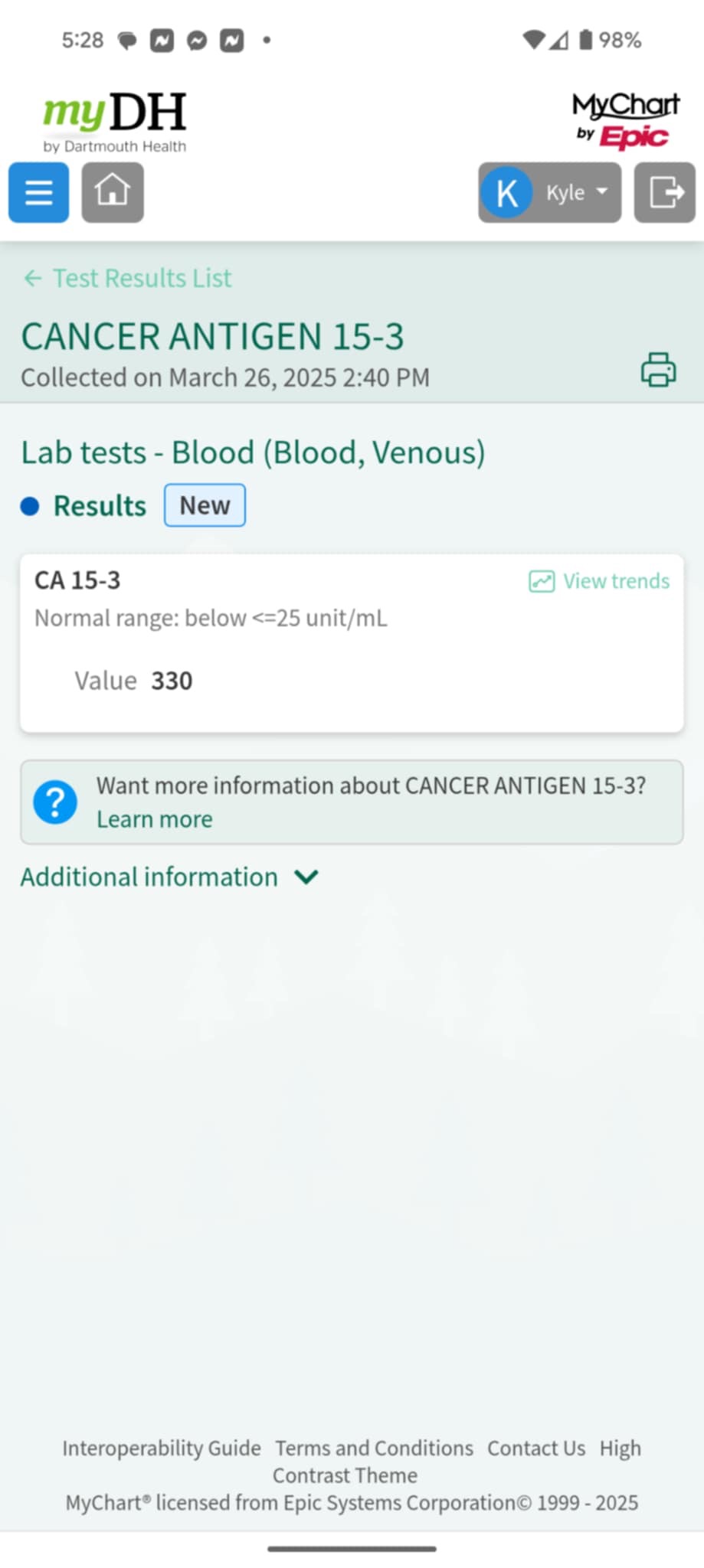Open the Contact Us link
This screenshot has height=1568, width=704.
[x=536, y=1448]
